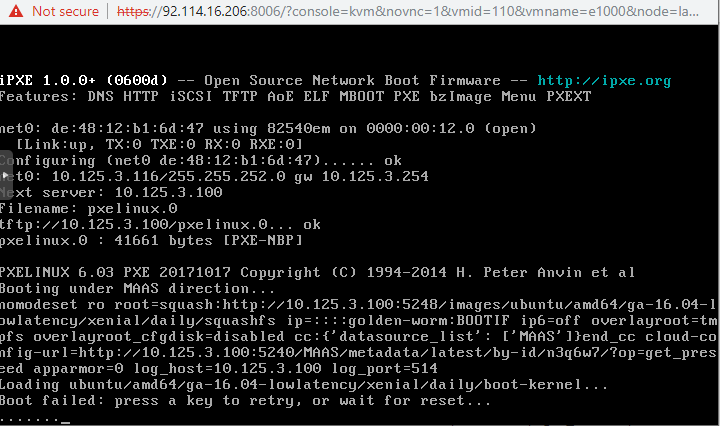The height and width of the screenshot is (426, 720).
Task: Click the tftp://10.125.3.100/pxelinux.0 line
Action: (160, 224)
